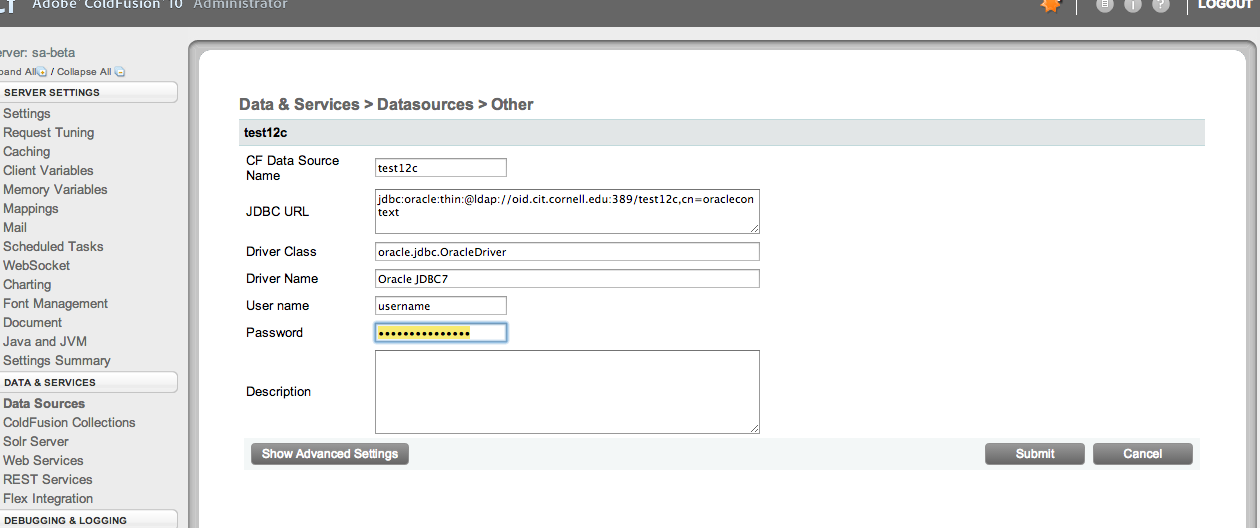1260x528 pixels.
Task: Click the orange starburst notification icon
Action: tap(1050, 5)
